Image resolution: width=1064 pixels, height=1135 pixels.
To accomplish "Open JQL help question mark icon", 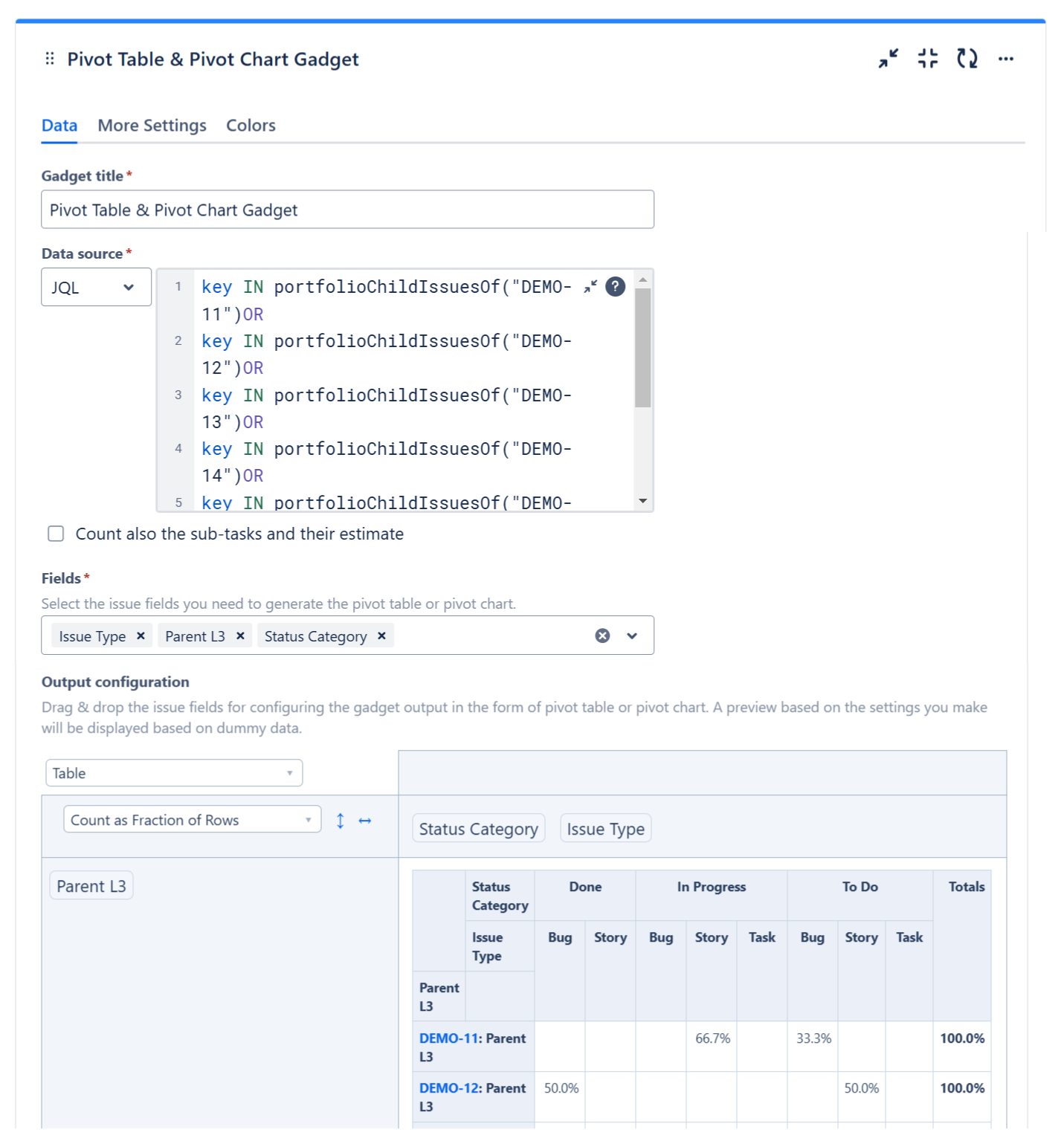I will (615, 287).
